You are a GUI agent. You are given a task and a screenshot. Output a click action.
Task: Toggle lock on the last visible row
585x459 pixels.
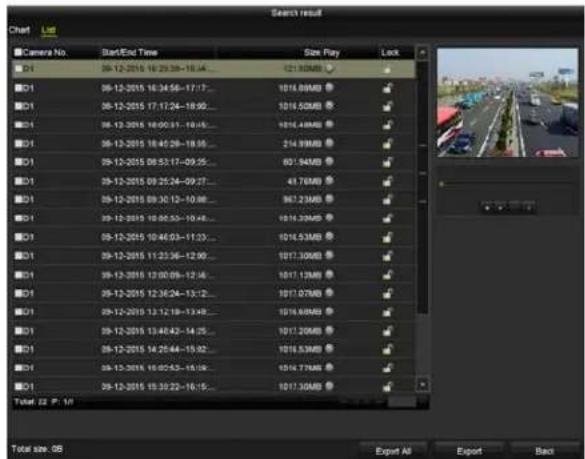coord(388,386)
